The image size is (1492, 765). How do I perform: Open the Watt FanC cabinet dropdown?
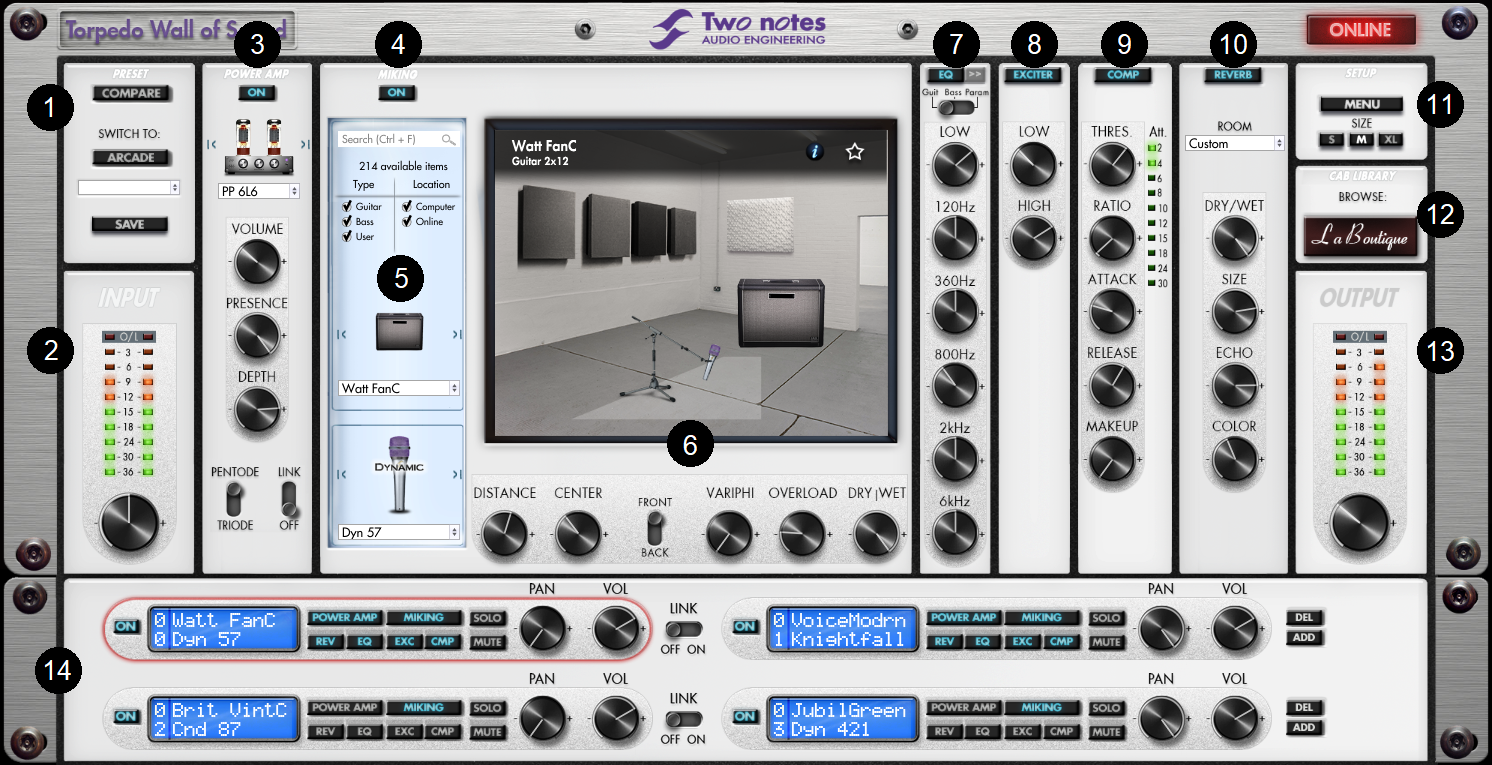click(399, 388)
